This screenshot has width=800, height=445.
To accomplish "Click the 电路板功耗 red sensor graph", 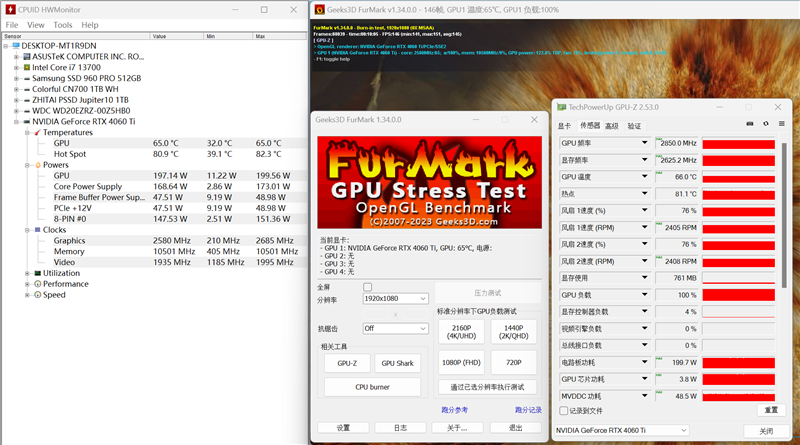I will pyautogui.click(x=738, y=362).
